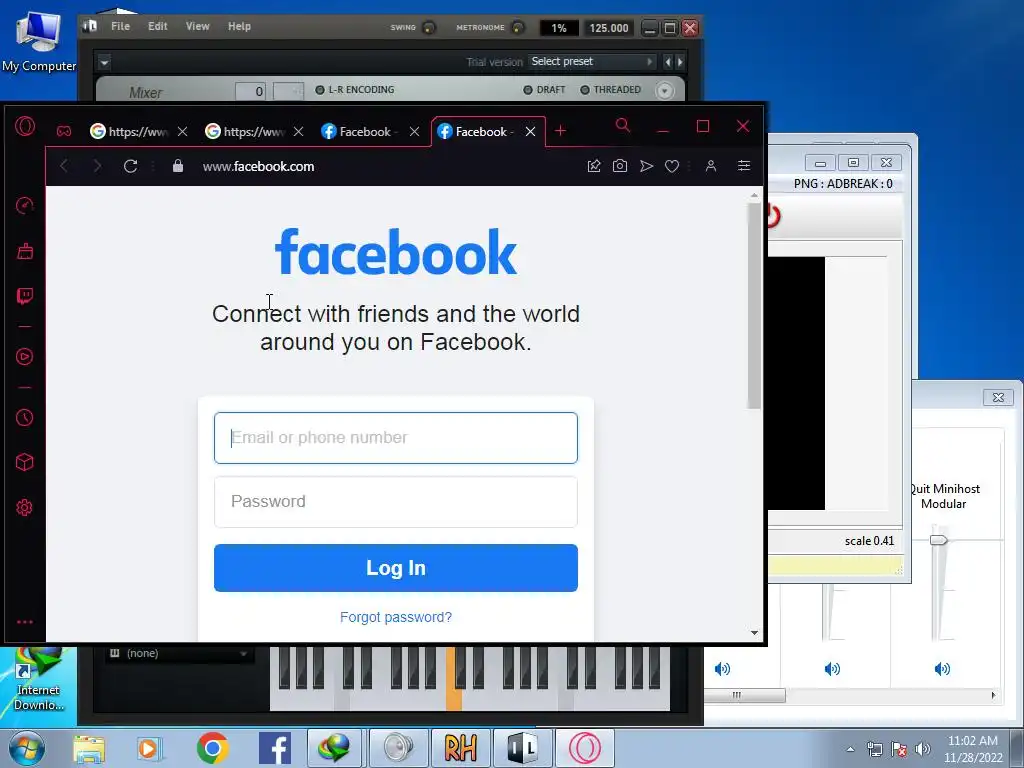Click the 125.000 tempo value
1024x768 pixels.
608,28
